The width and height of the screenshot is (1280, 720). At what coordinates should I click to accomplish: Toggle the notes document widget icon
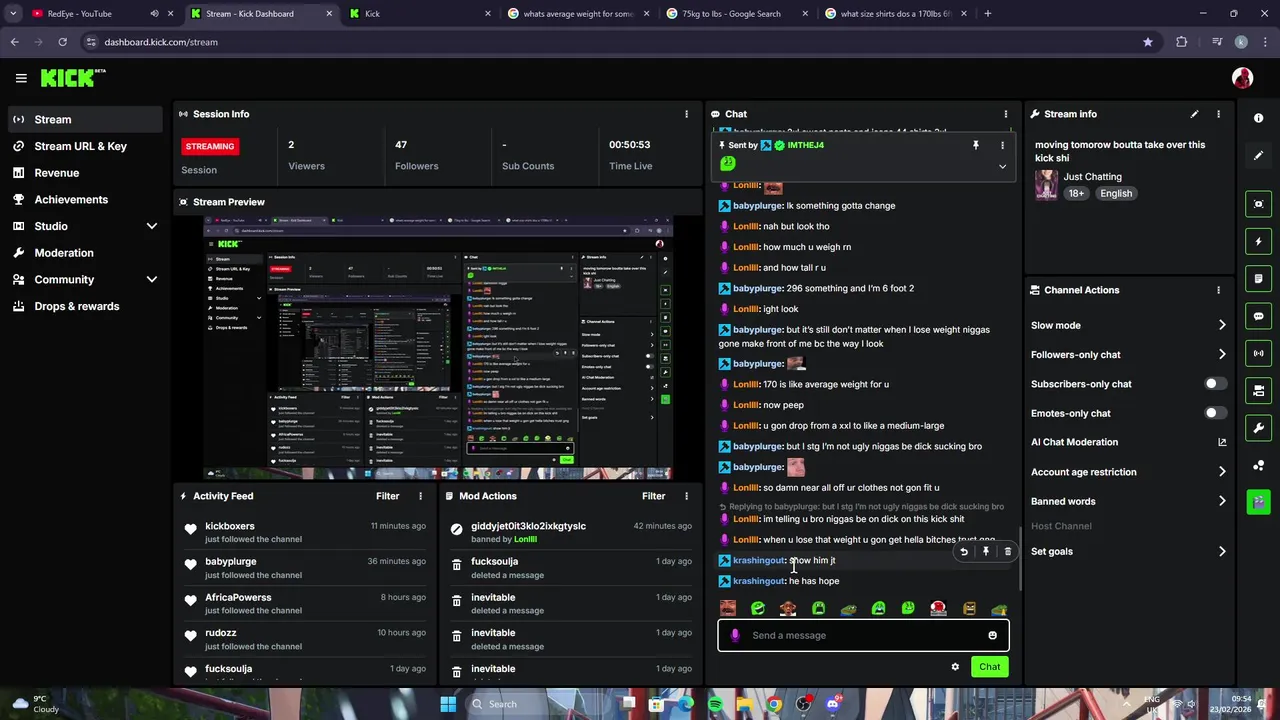(x=1258, y=278)
